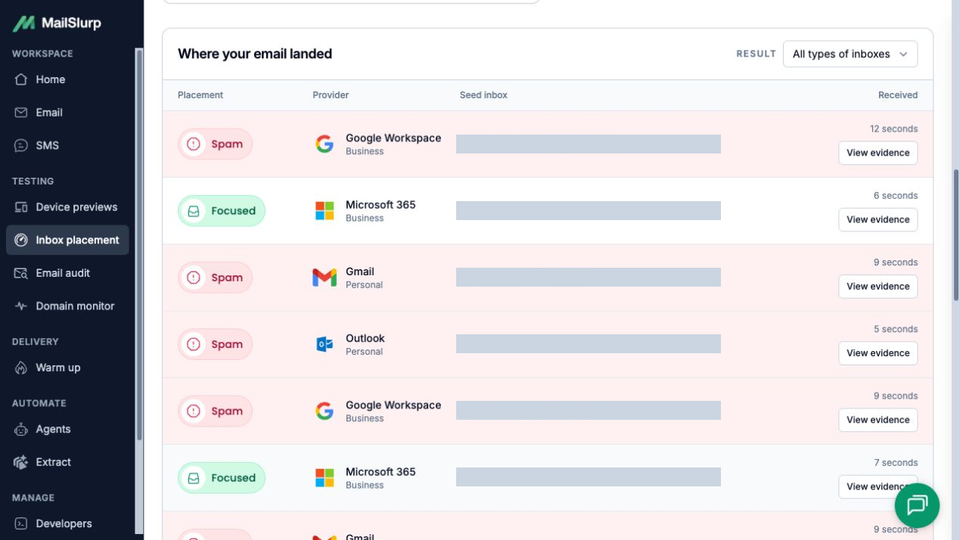View evidence for 12 seconds Google Workspace row
The height and width of the screenshot is (540, 960).
pyautogui.click(x=877, y=153)
